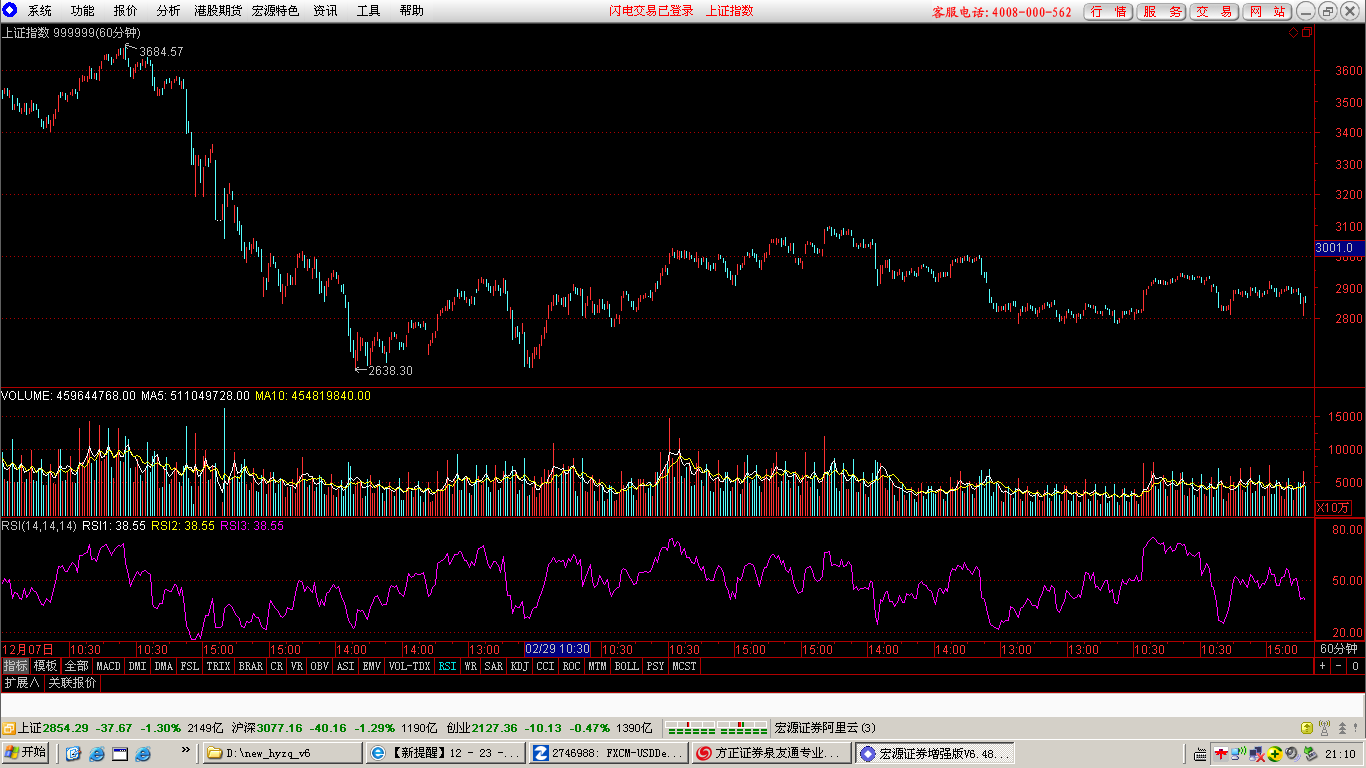Screen dimensions: 1366x768
Task: Switch to the CCI indicator
Action: [x=545, y=666]
